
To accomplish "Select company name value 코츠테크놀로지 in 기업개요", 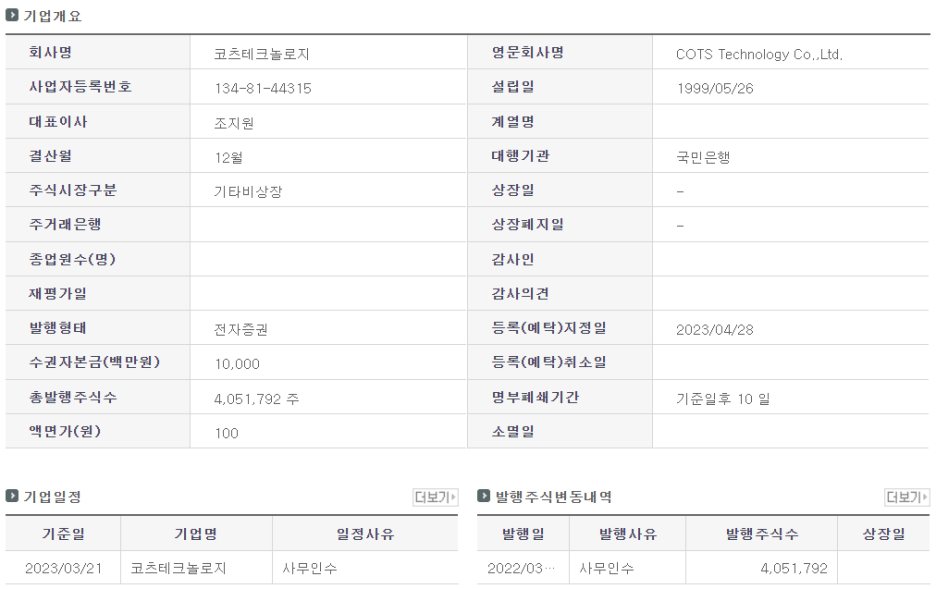I will click(261, 54).
